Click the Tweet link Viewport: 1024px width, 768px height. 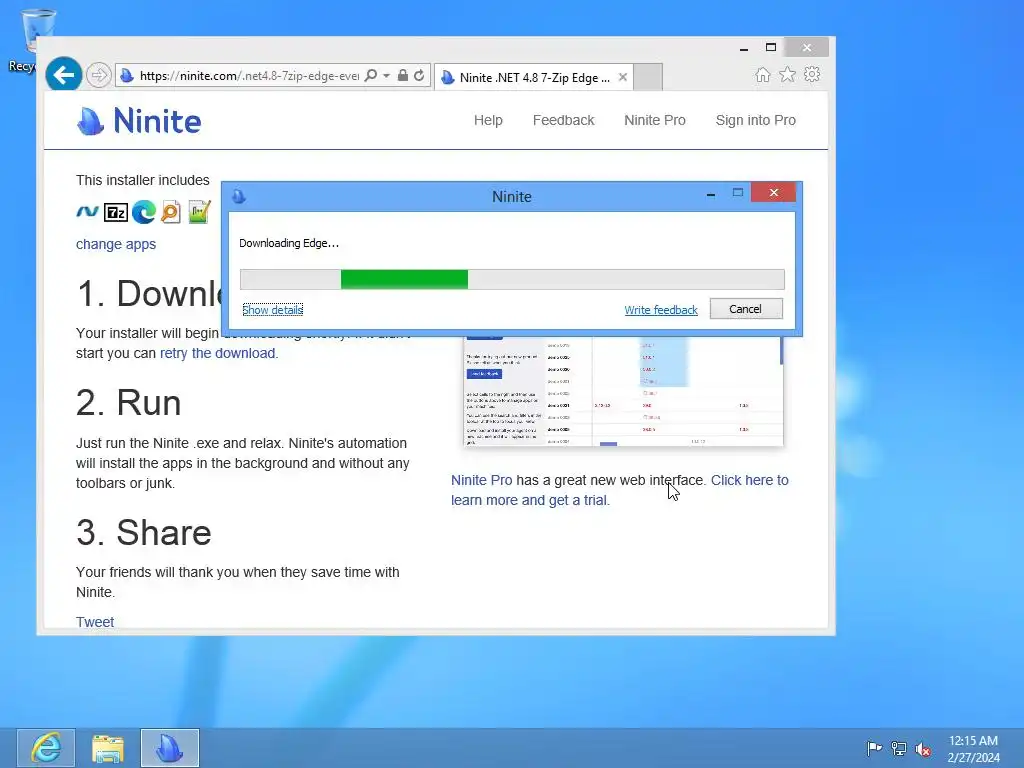(x=95, y=622)
